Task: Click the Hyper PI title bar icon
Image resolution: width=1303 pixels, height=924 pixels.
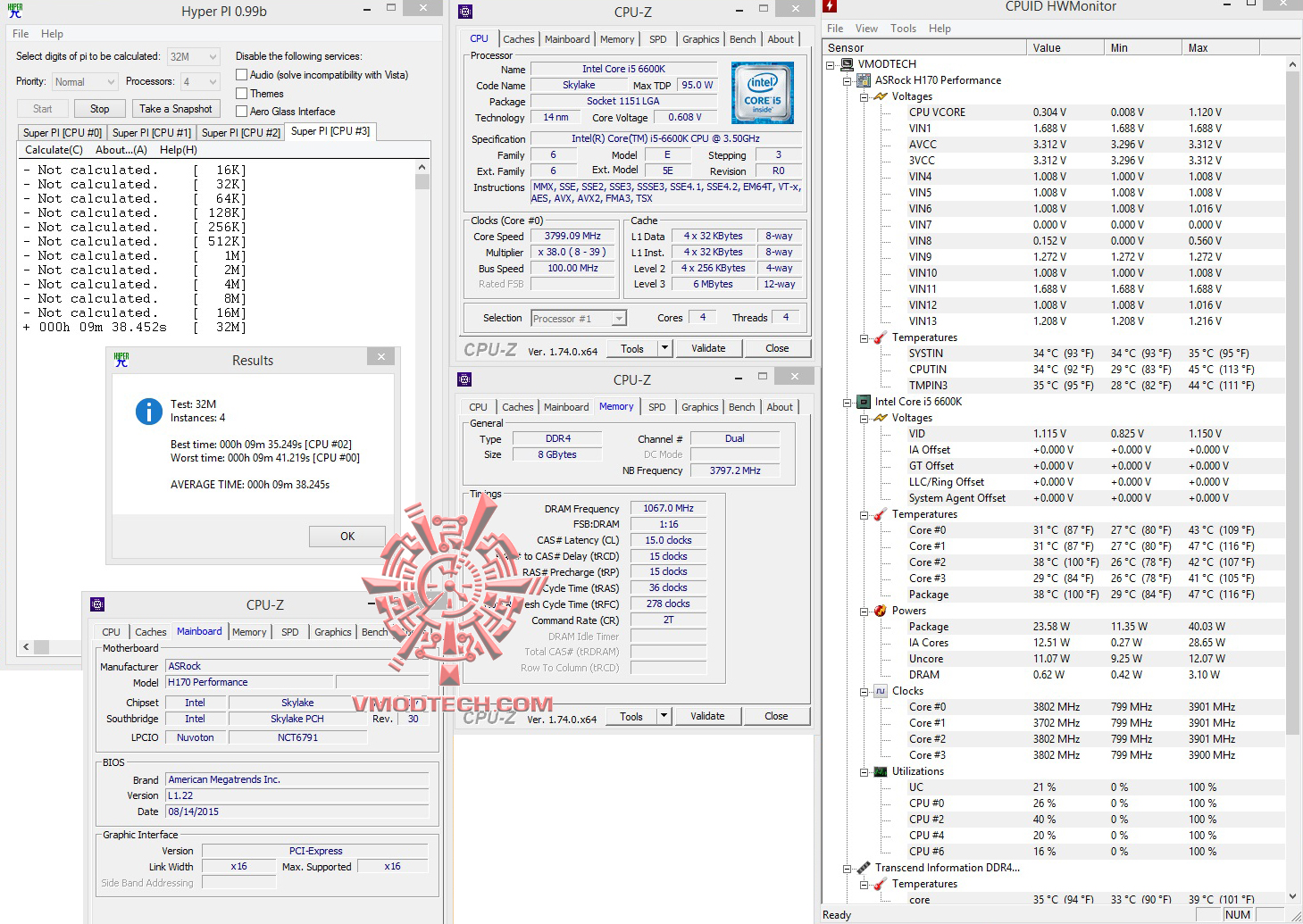Action: coord(15,11)
